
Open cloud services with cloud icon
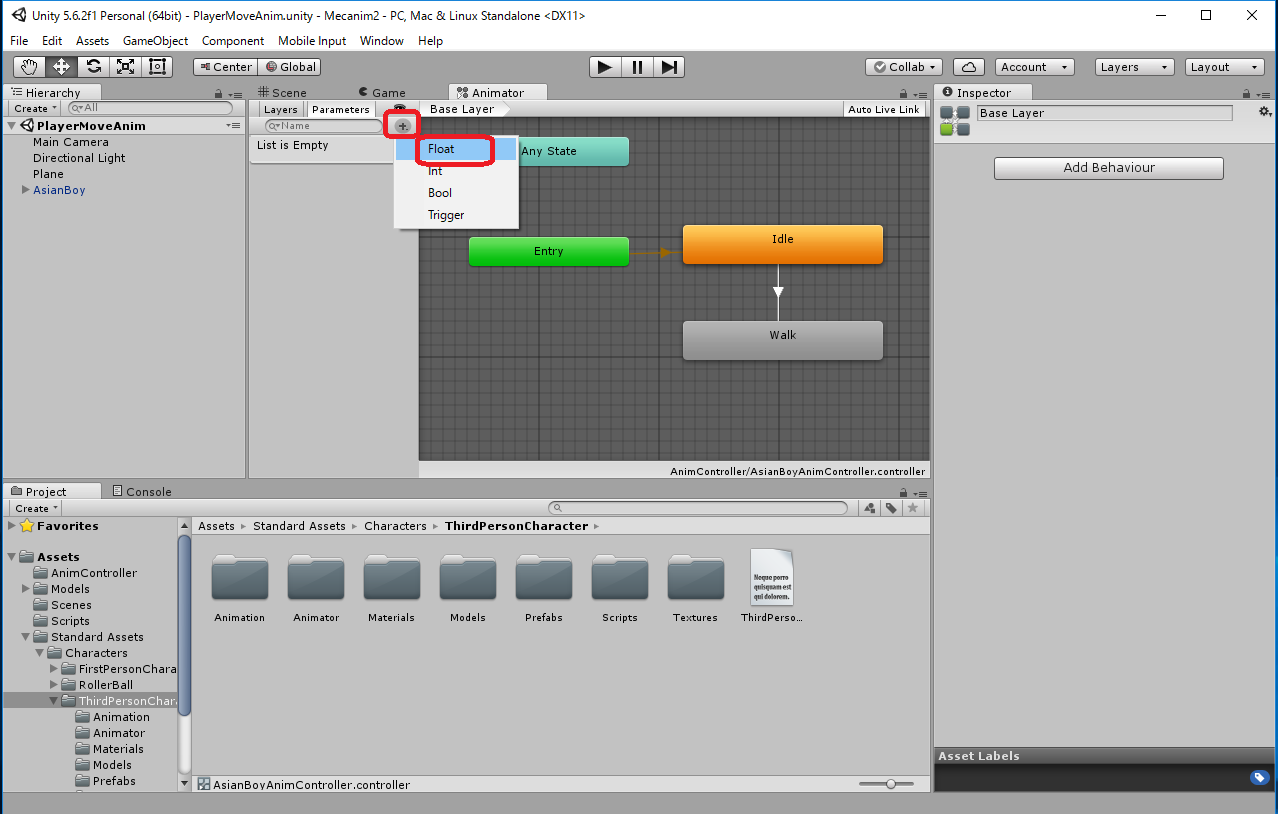968,67
